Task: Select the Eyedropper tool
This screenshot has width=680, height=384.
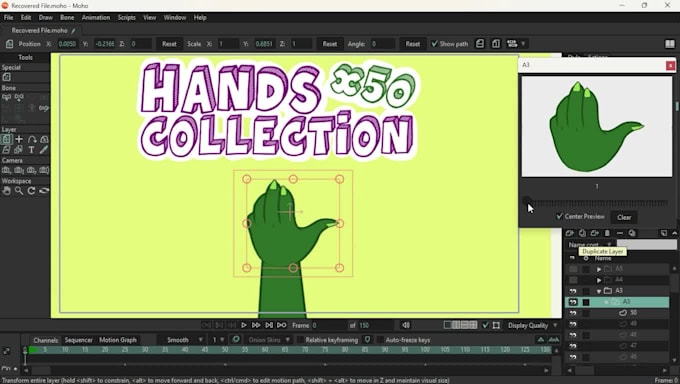Action: point(44,150)
